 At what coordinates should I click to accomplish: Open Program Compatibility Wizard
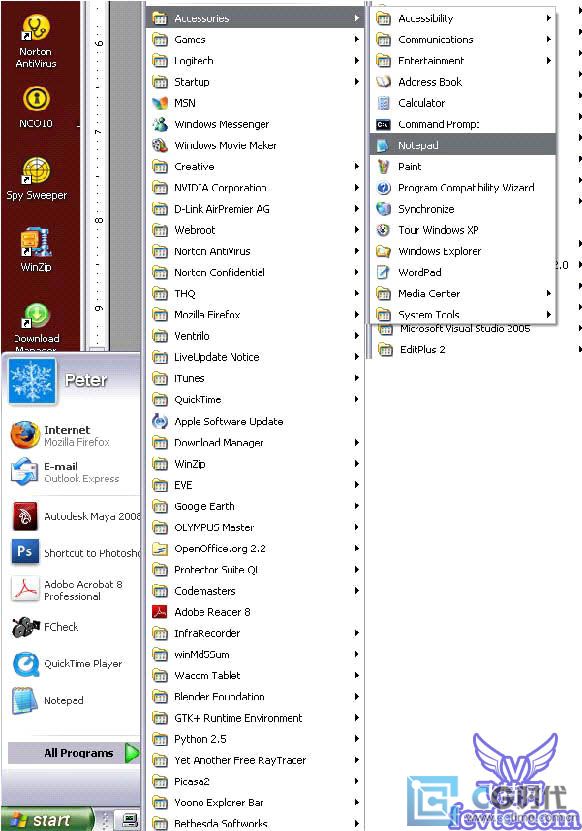click(463, 188)
